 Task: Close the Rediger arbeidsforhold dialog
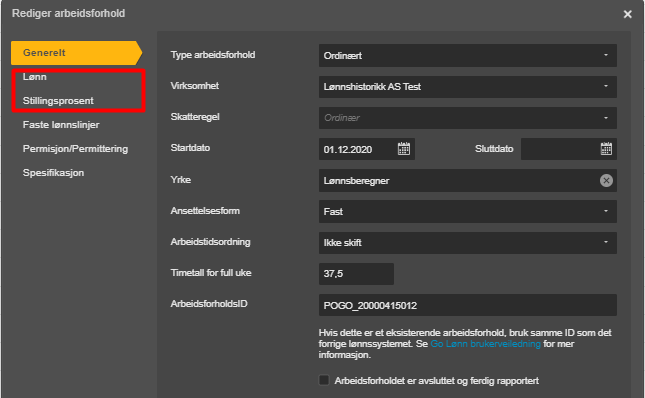pyautogui.click(x=627, y=14)
